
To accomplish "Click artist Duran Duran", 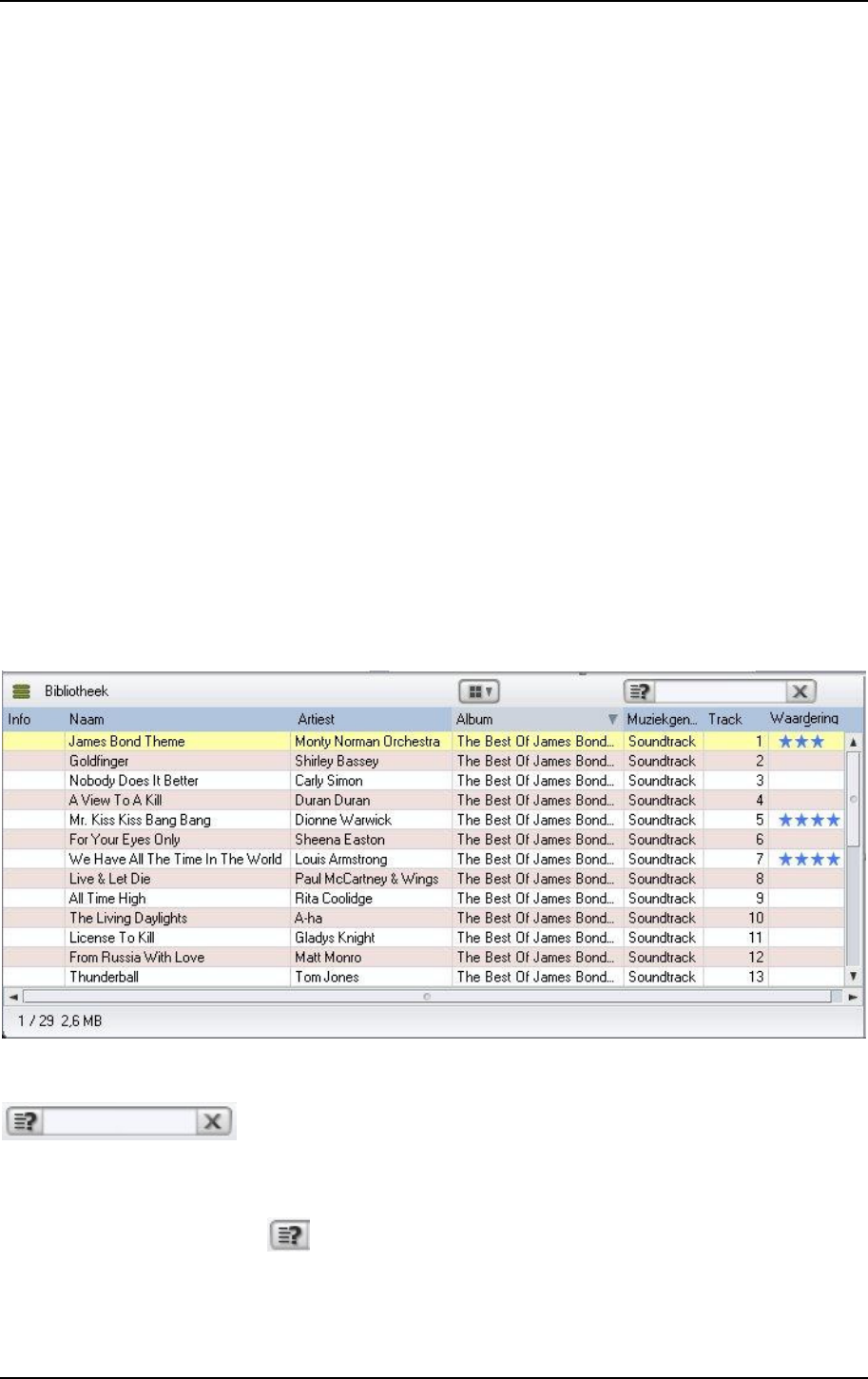I will tap(332, 800).
